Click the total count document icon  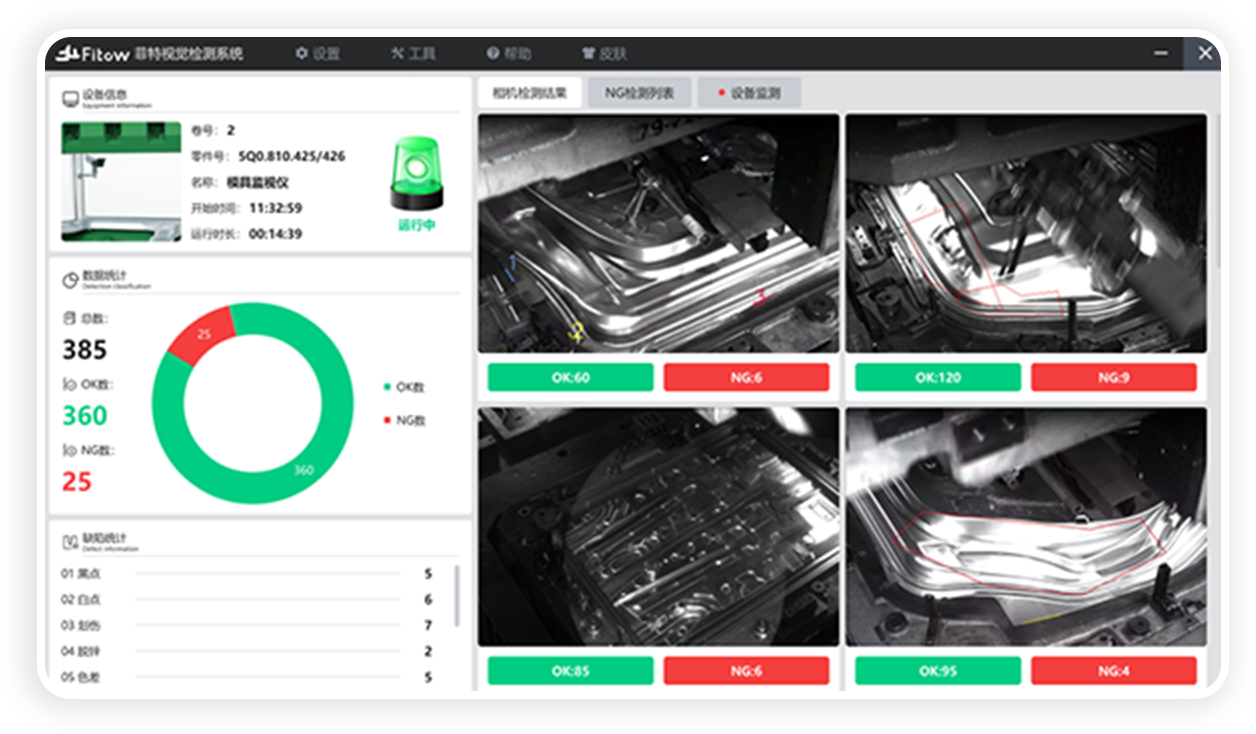click(69, 319)
